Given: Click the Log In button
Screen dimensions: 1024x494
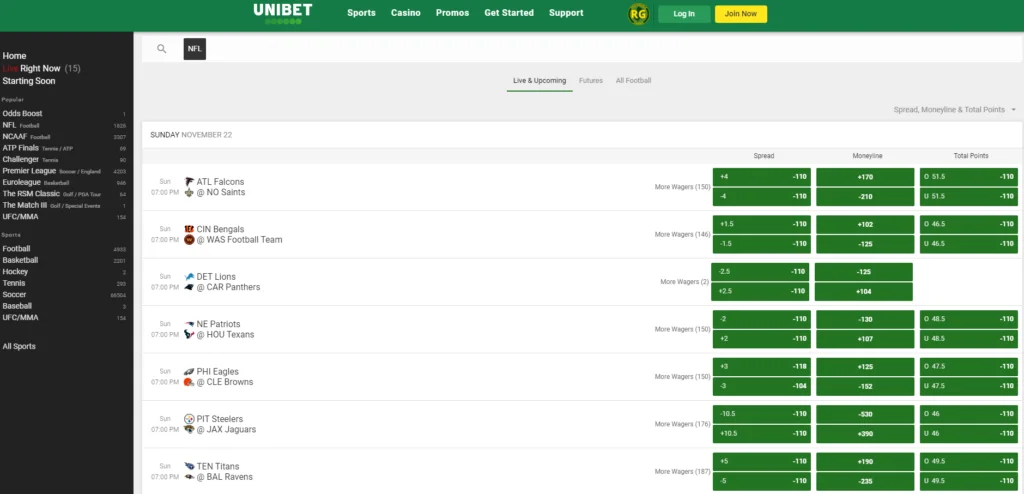Looking at the screenshot, I should click(x=684, y=14).
